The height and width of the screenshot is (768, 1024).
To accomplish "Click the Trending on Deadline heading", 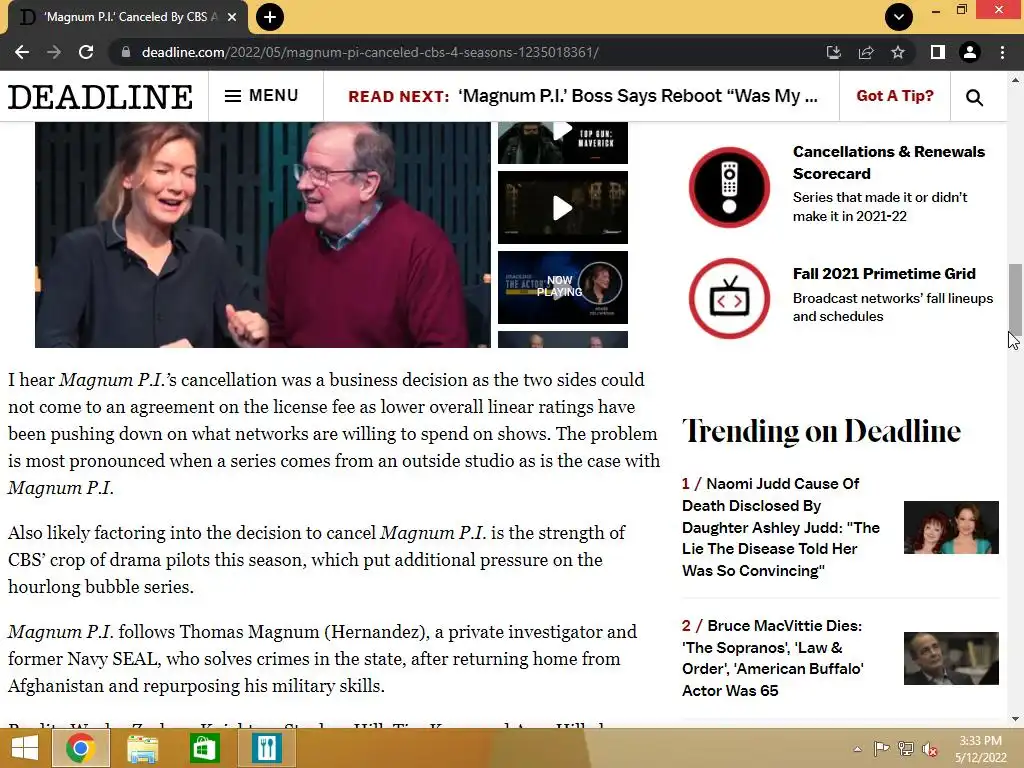I will (x=822, y=432).
